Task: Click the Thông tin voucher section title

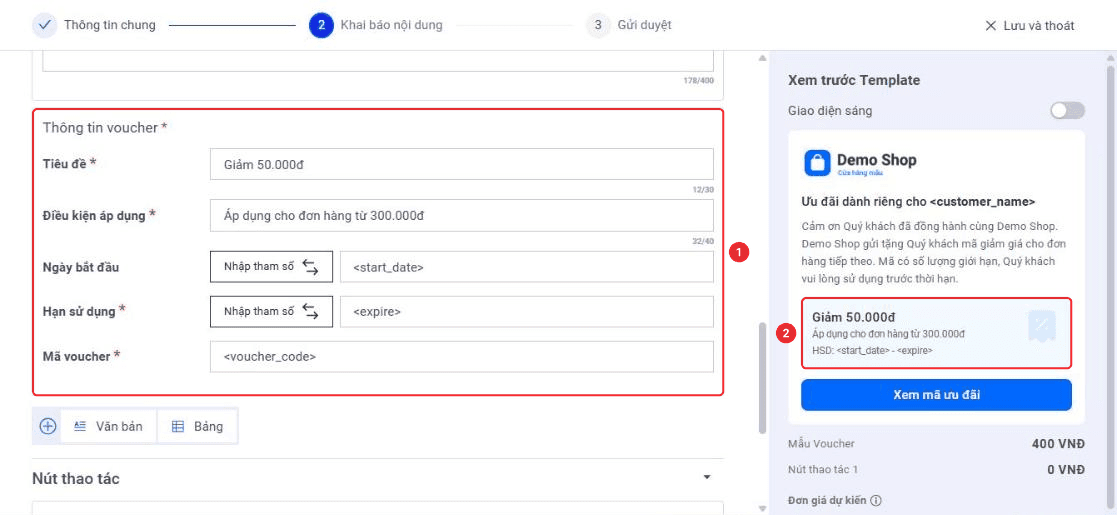Action: pos(105,128)
